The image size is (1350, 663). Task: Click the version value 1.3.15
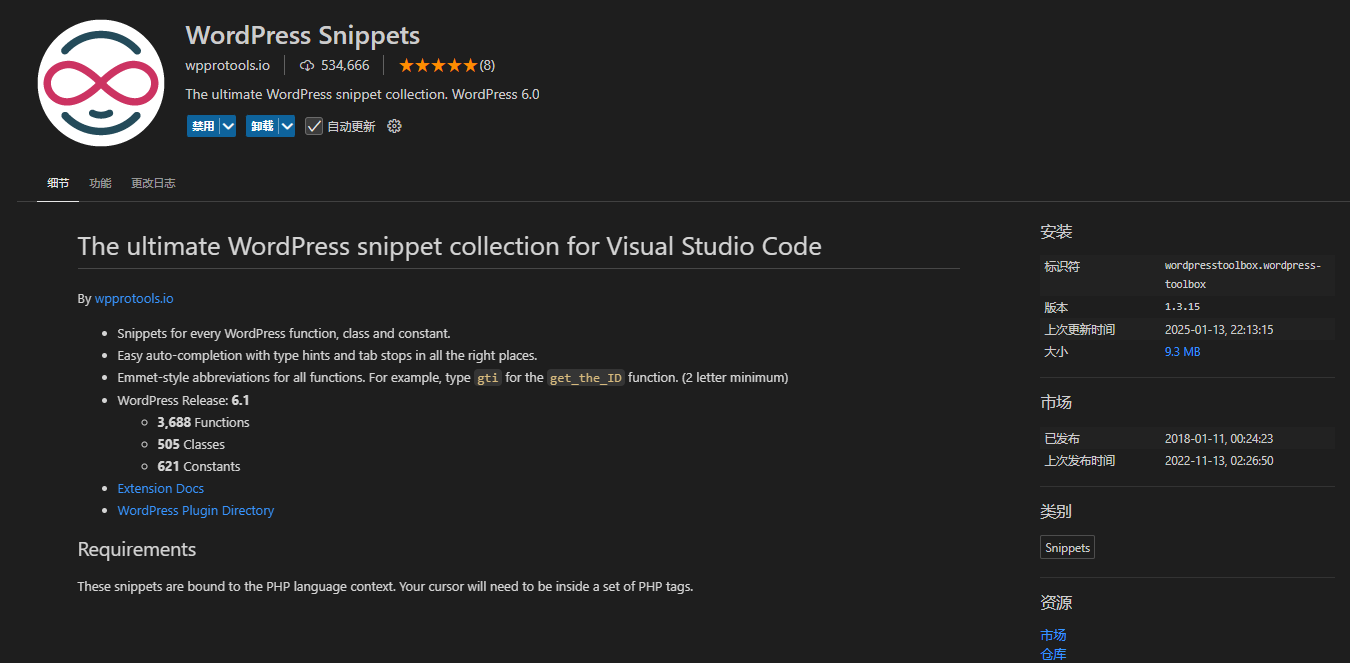pos(1182,307)
